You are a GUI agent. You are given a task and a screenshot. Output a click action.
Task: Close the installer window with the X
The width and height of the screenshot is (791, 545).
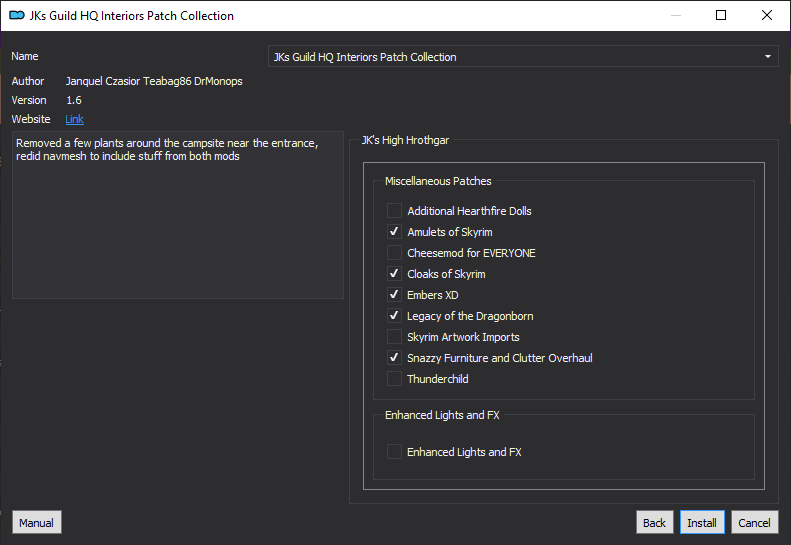click(767, 15)
